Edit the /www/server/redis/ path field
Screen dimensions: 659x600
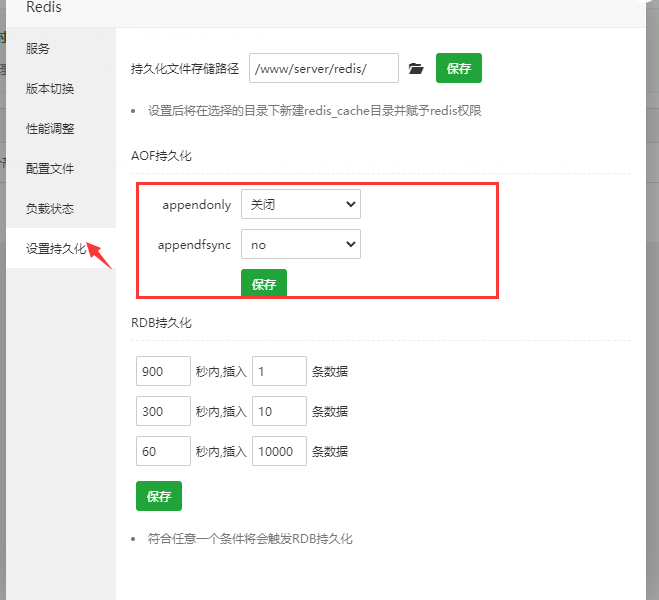click(x=324, y=68)
